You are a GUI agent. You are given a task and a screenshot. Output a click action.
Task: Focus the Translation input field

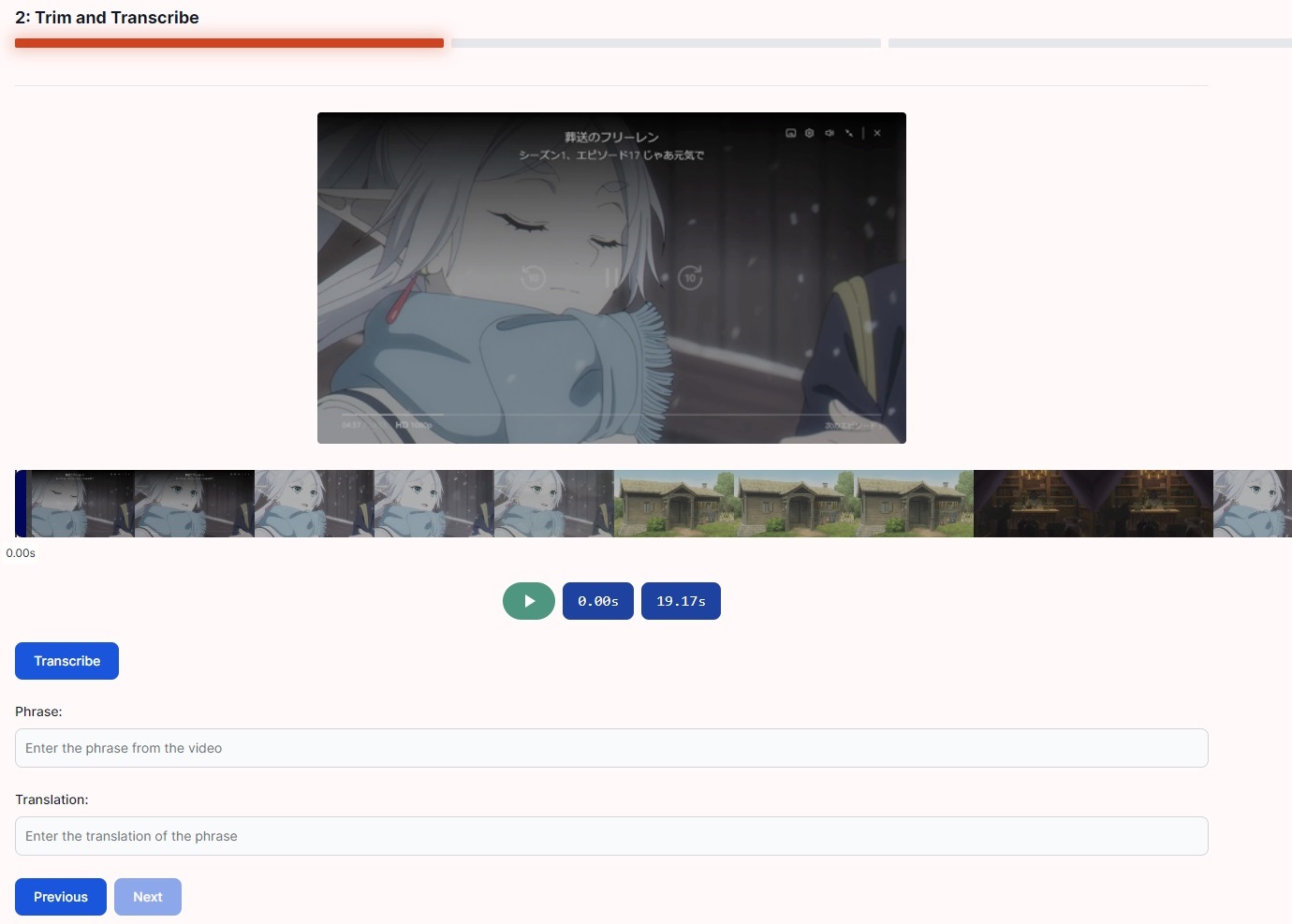tap(611, 836)
